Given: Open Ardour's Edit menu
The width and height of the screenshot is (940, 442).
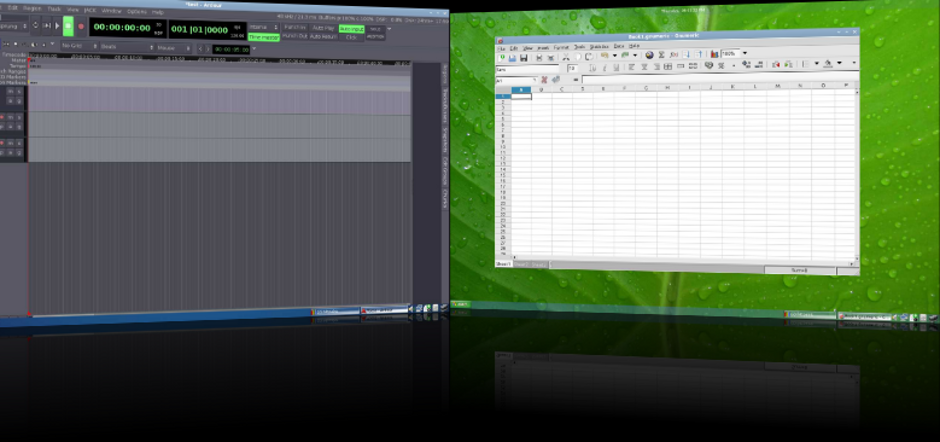Looking at the screenshot, I should (13, 8).
